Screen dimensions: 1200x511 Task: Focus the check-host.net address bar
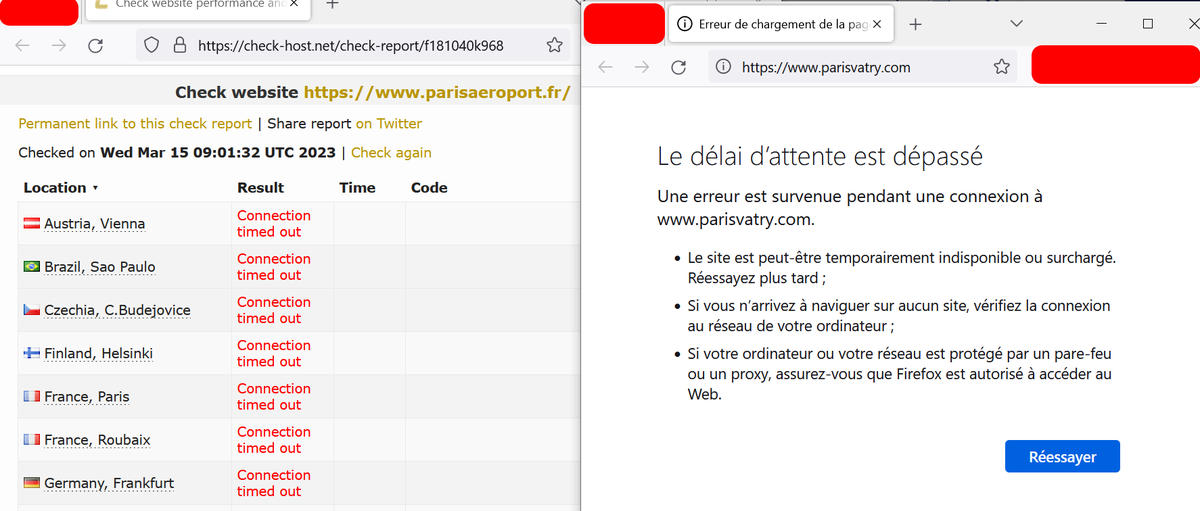[351, 45]
